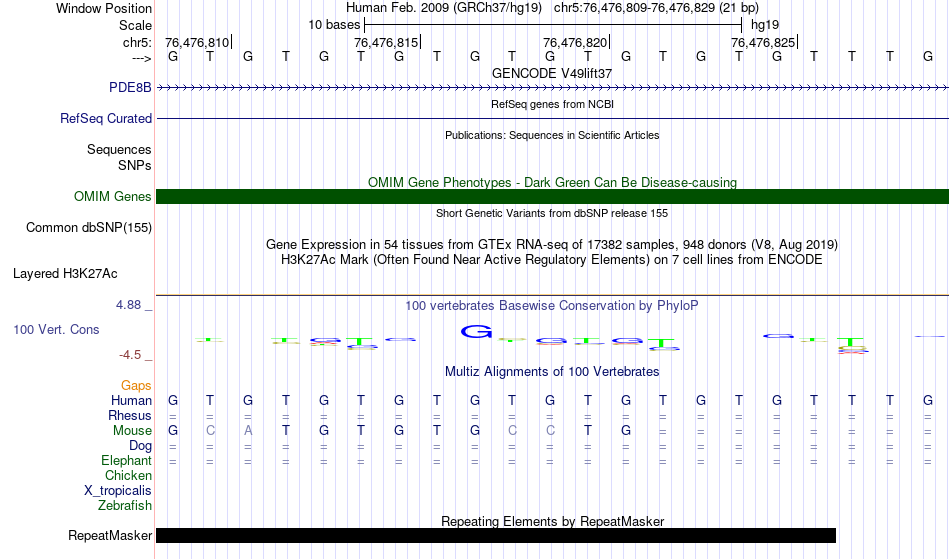950x559 pixels.
Task: Click the GENCODE V49lift37 track title
Action: [552, 73]
